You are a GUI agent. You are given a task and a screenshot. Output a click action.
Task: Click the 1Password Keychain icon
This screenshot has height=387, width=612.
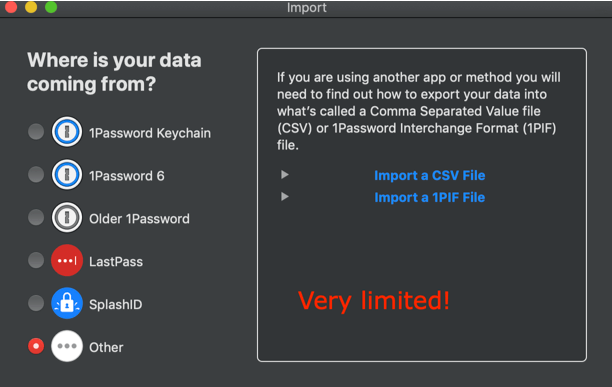click(67, 132)
